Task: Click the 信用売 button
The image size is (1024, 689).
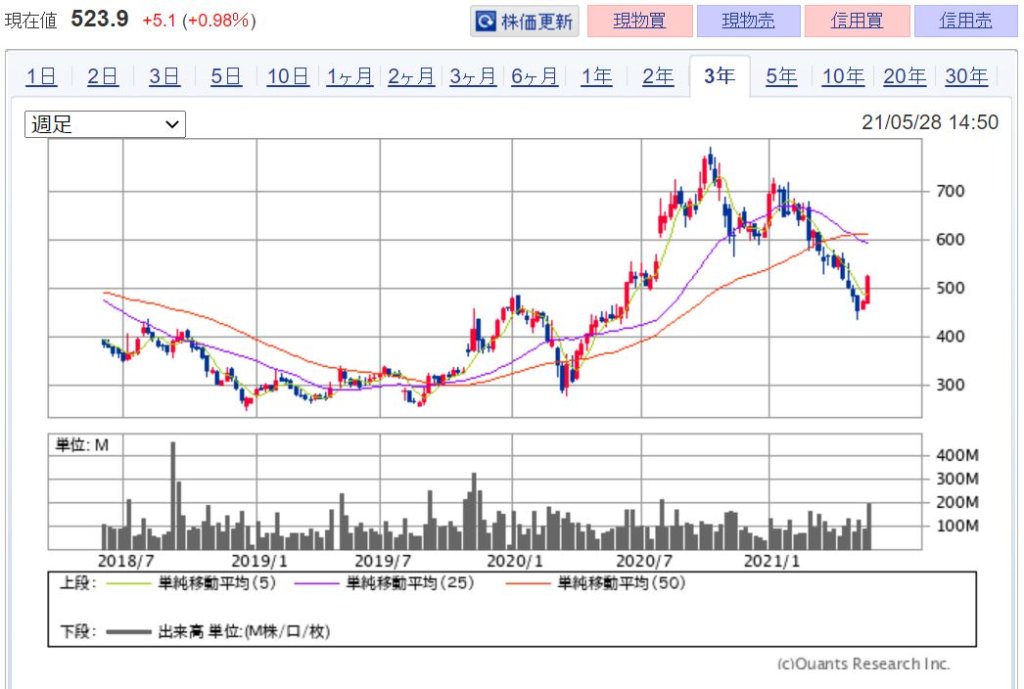Action: [964, 21]
